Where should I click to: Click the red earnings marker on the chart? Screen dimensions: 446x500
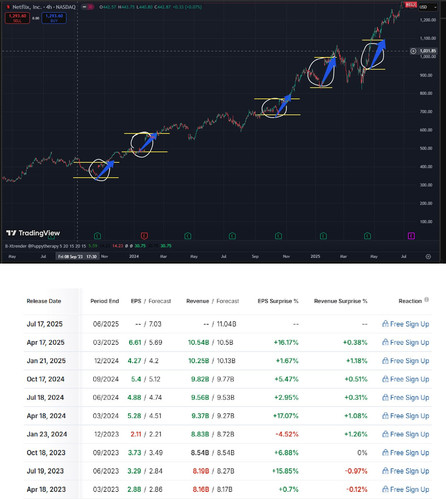coord(144,236)
